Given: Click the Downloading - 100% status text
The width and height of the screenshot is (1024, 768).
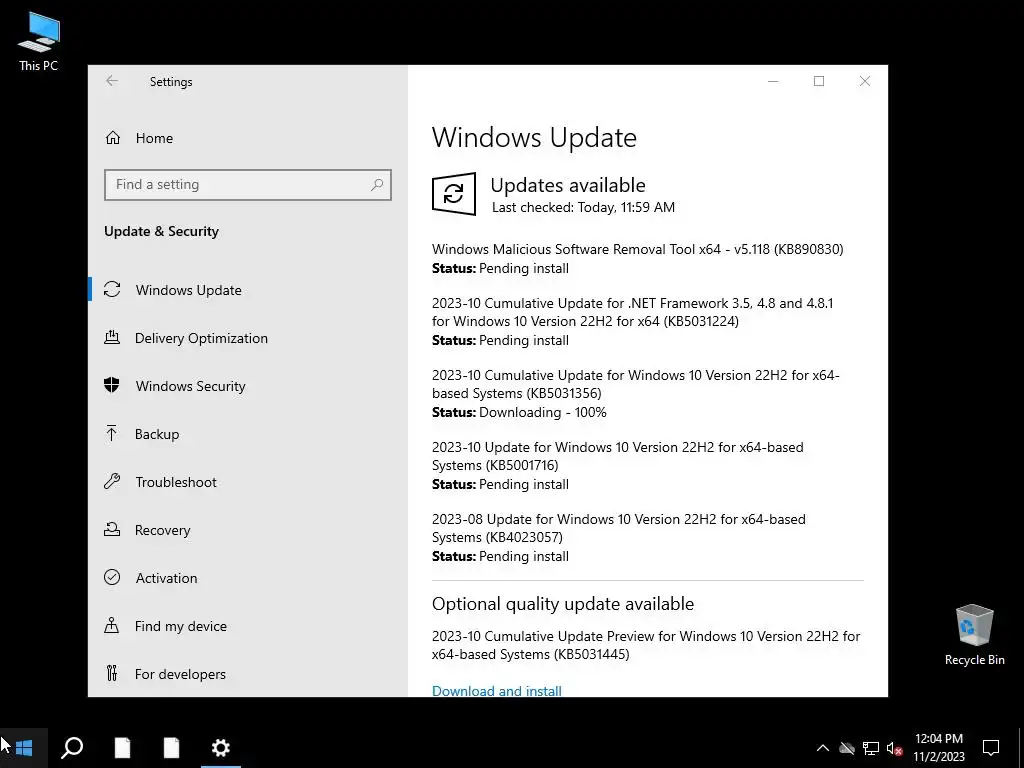Looking at the screenshot, I should [543, 413].
